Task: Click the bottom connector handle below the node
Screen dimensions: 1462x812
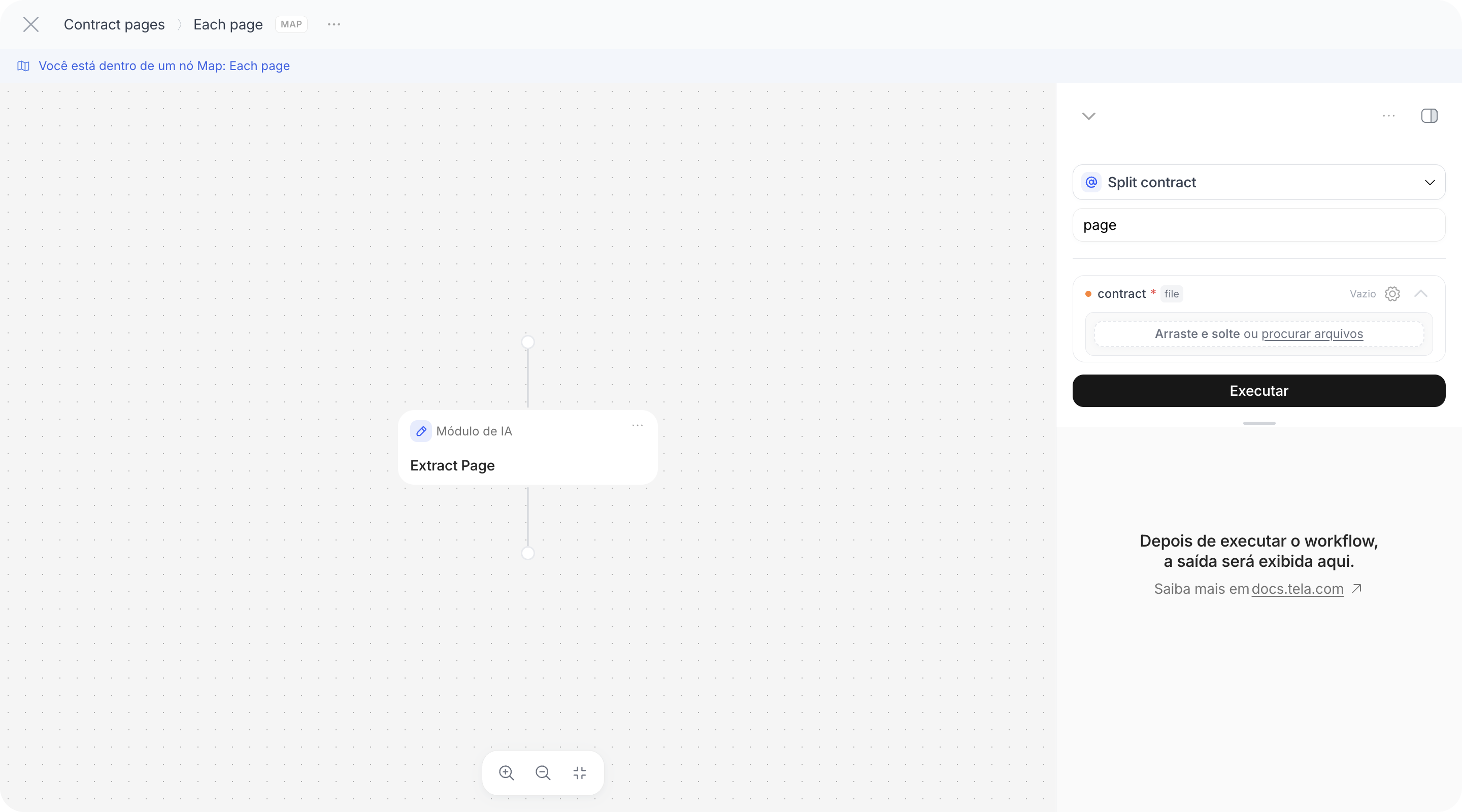Action: [528, 553]
